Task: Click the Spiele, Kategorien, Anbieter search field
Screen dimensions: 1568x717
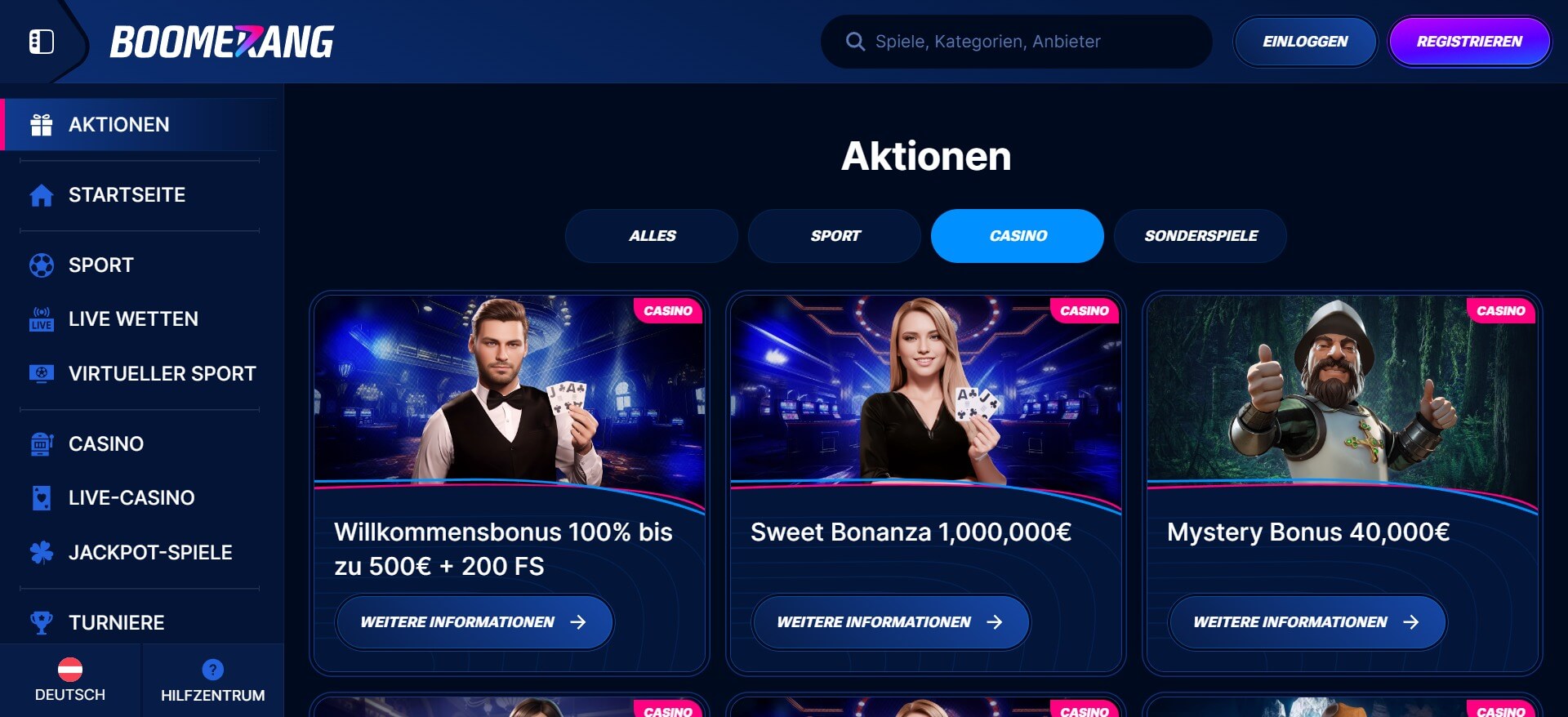Action: point(1016,42)
